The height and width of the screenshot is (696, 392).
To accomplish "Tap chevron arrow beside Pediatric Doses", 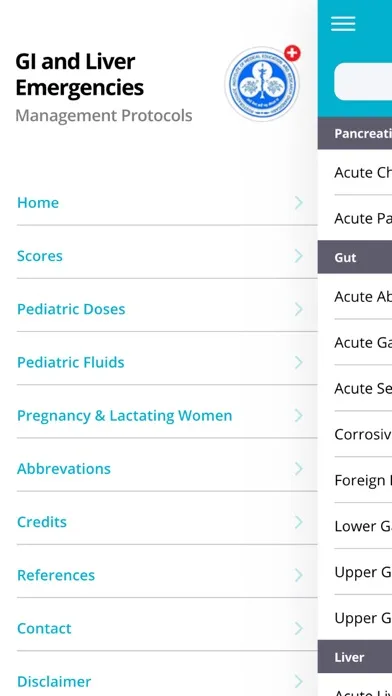I will 299,309.
